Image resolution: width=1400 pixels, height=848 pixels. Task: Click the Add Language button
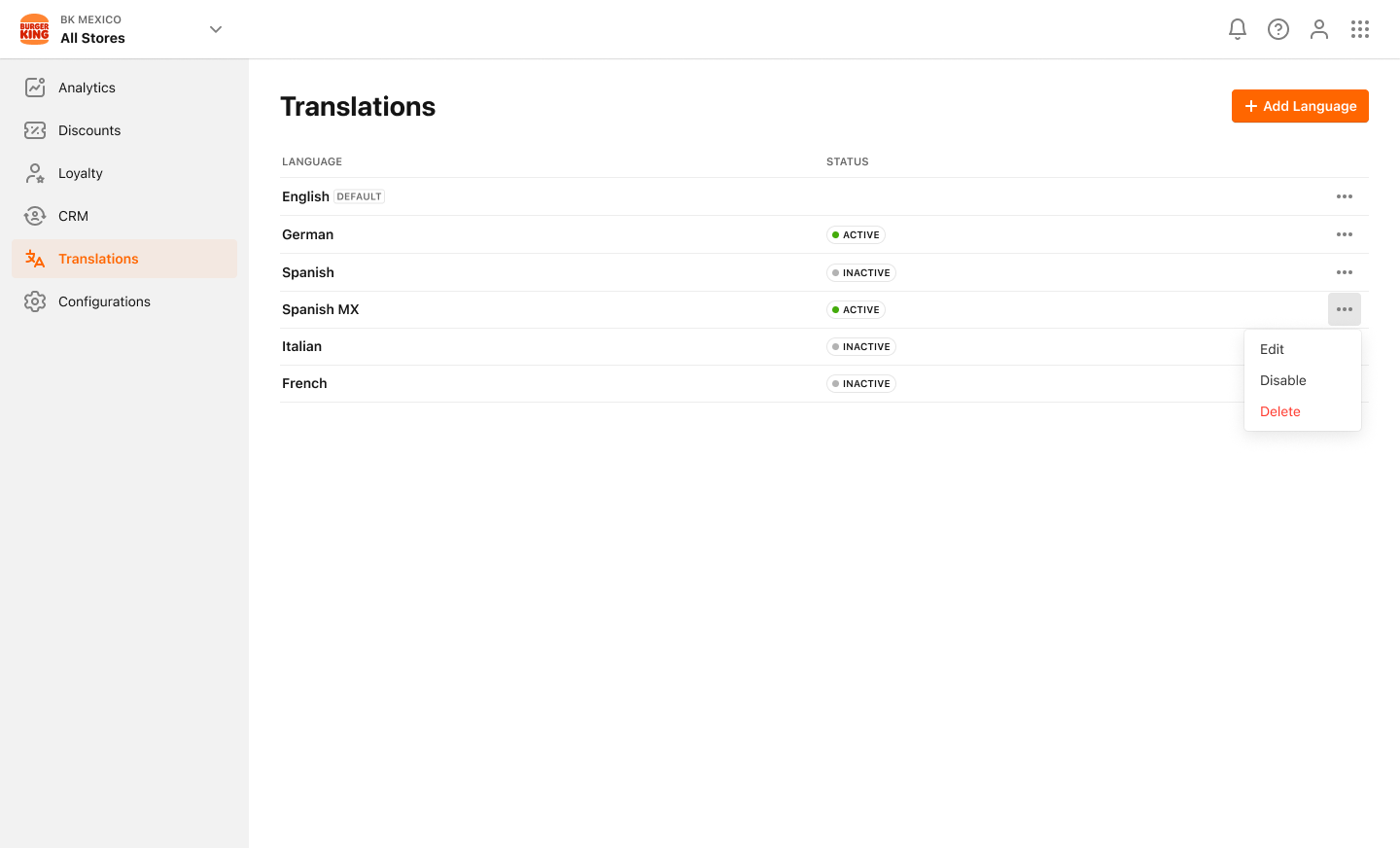pos(1300,106)
